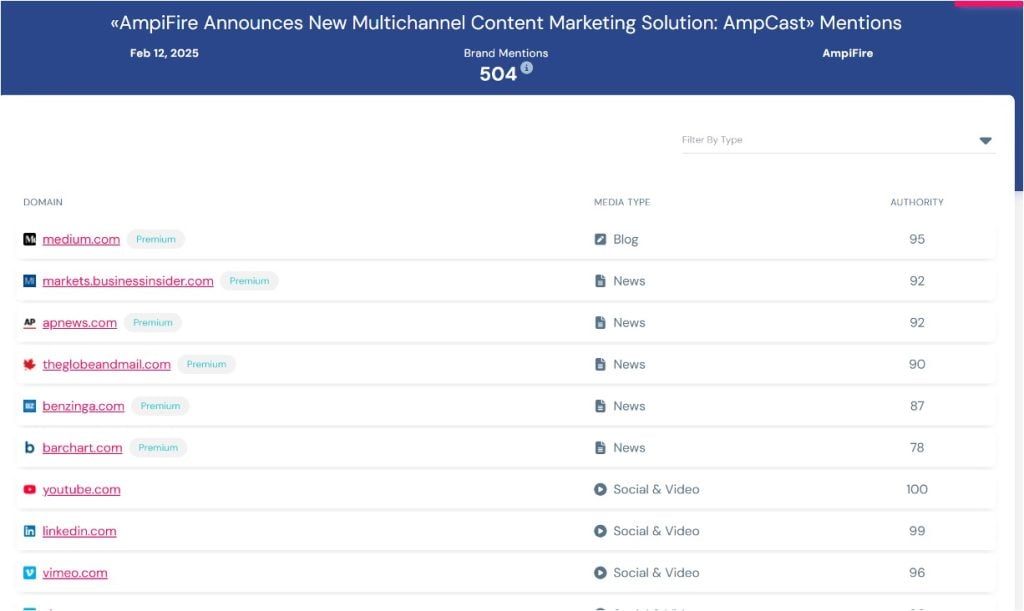Viewport: 1024px width, 611px height.
Task: Click the Filter By Type dropdown arrow
Action: tap(985, 140)
